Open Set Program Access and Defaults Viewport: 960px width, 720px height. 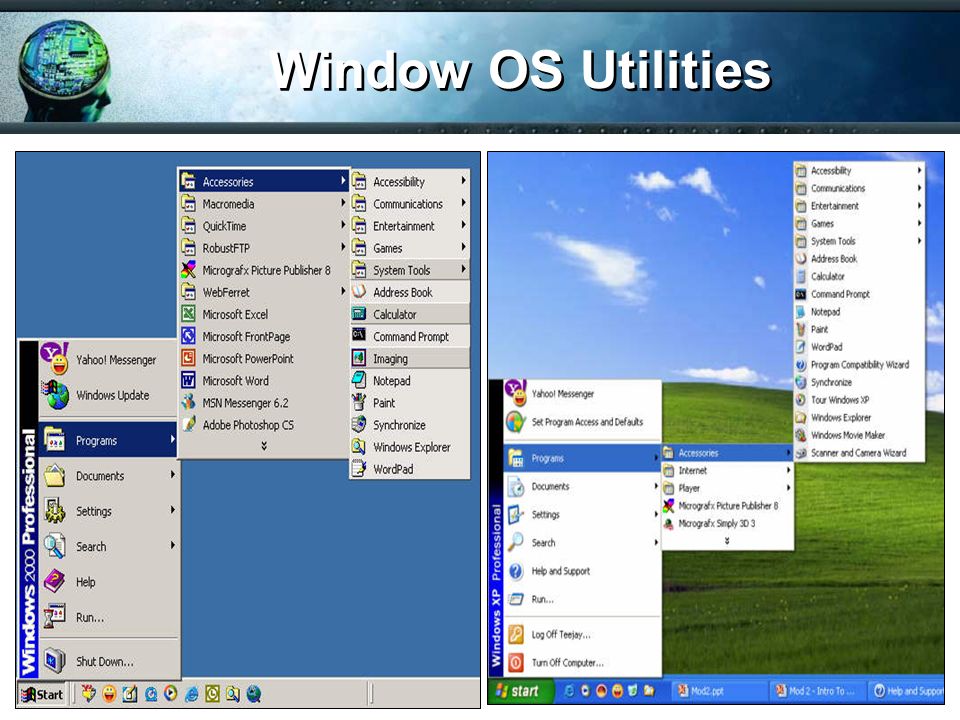click(x=582, y=422)
